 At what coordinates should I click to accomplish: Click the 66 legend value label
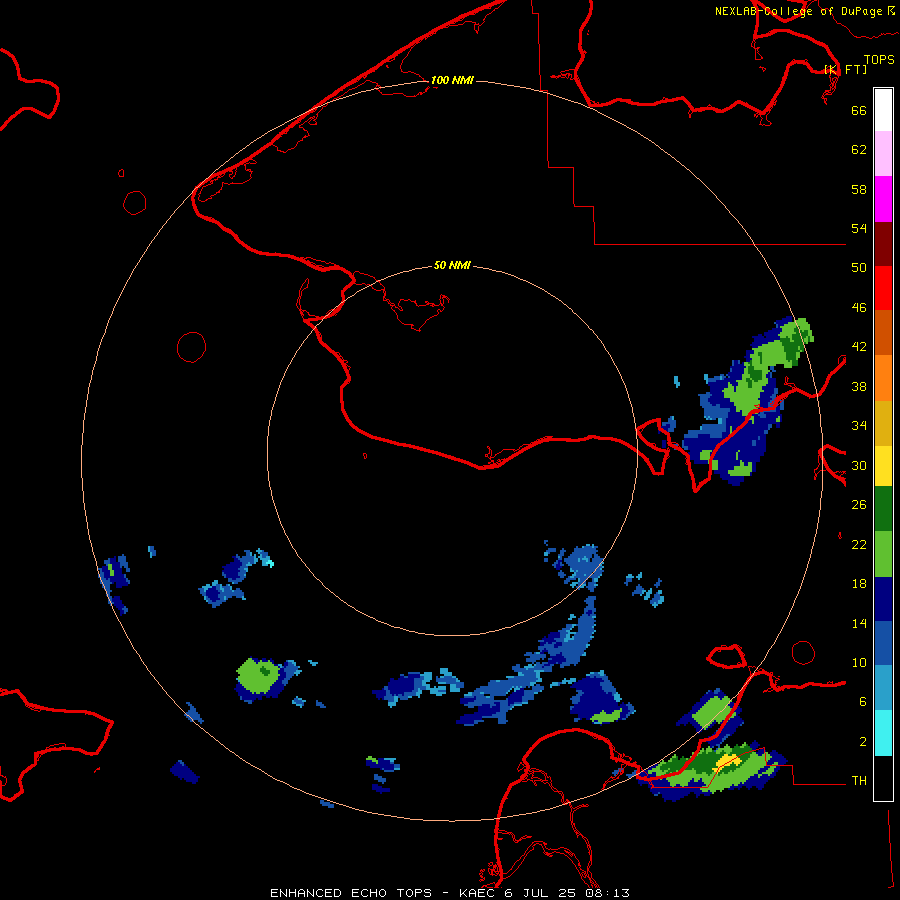(x=859, y=110)
